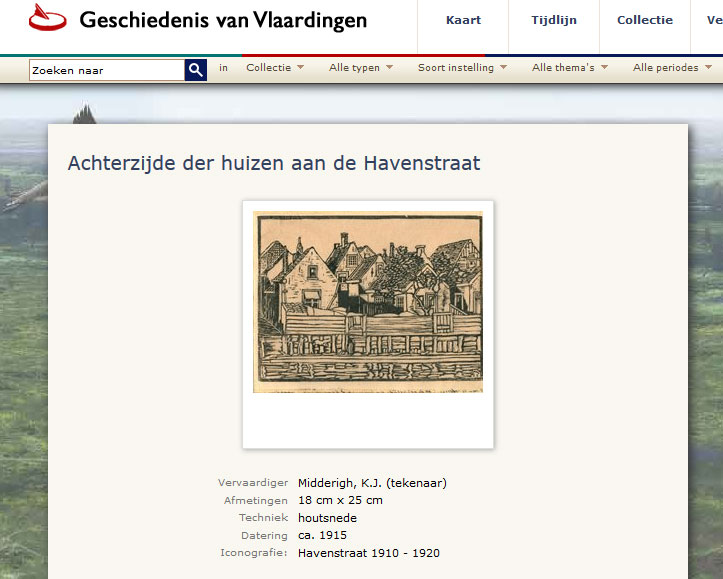Expand the Collectie filter dropdown
Viewport: 723px width, 579px height.
(x=274, y=68)
